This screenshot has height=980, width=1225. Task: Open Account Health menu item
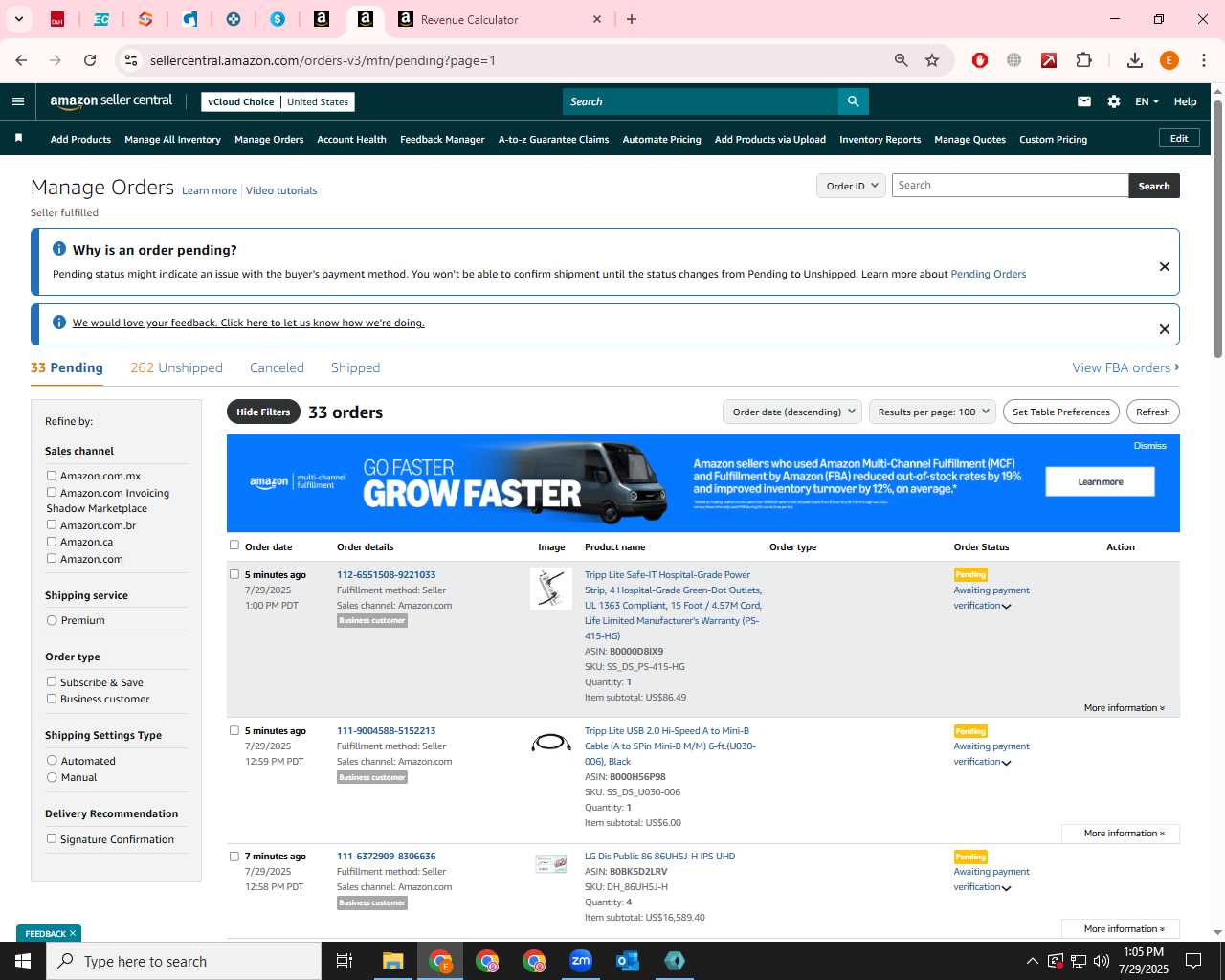(351, 140)
